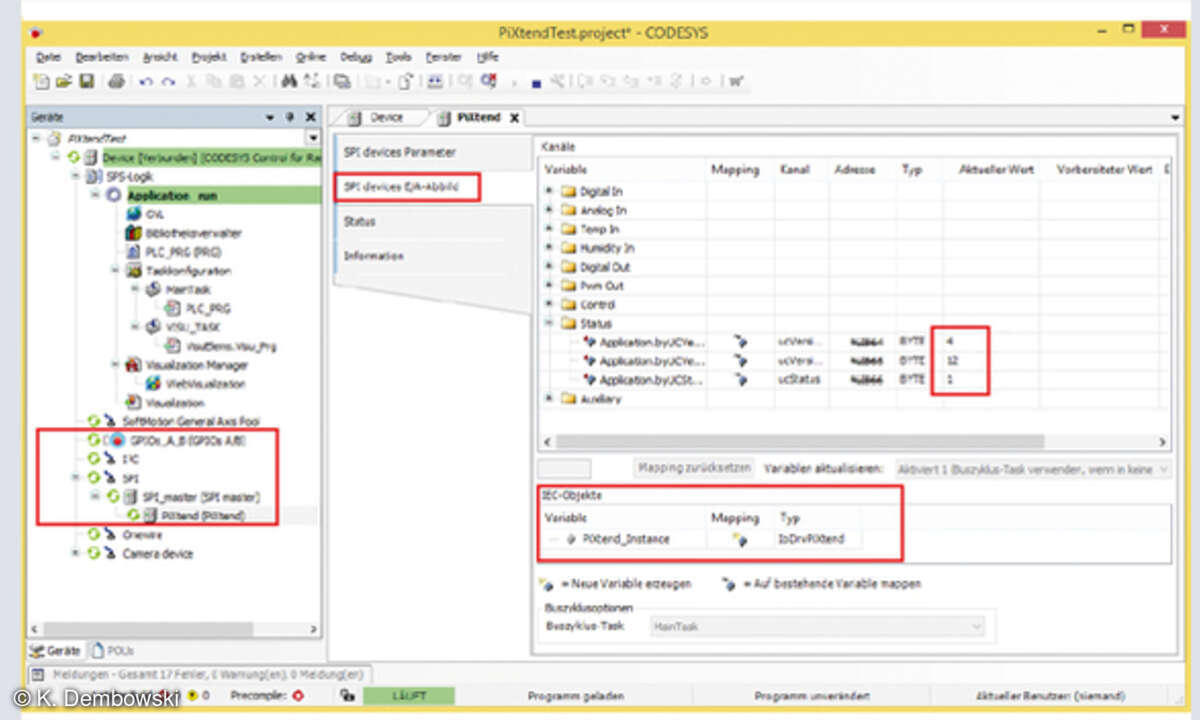This screenshot has height=720, width=1200.
Task: Click the IoDrvPiXtend type cell
Action: click(813, 540)
